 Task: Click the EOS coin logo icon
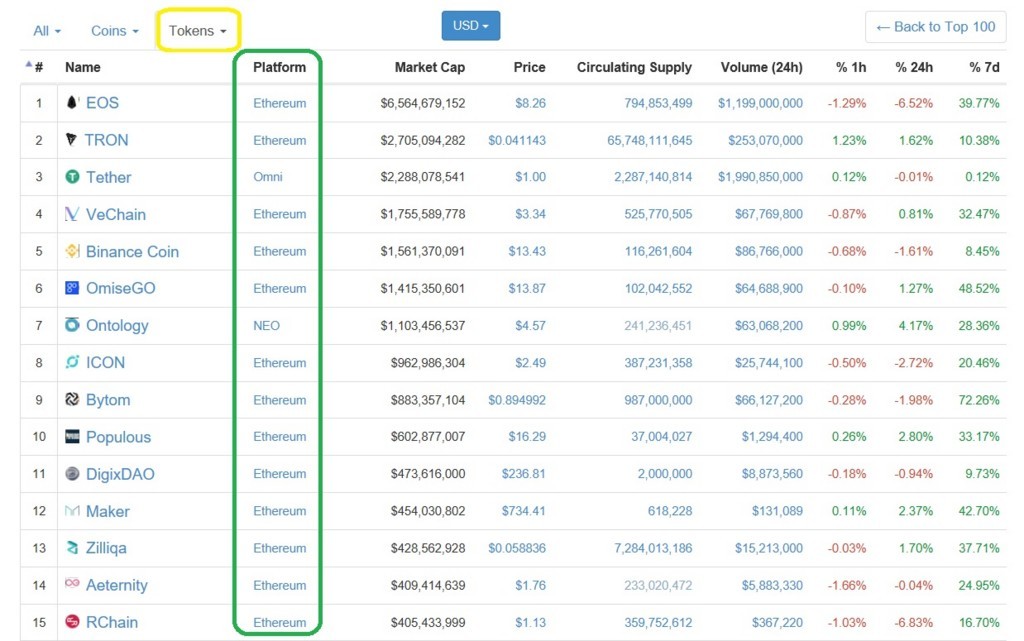(72, 102)
